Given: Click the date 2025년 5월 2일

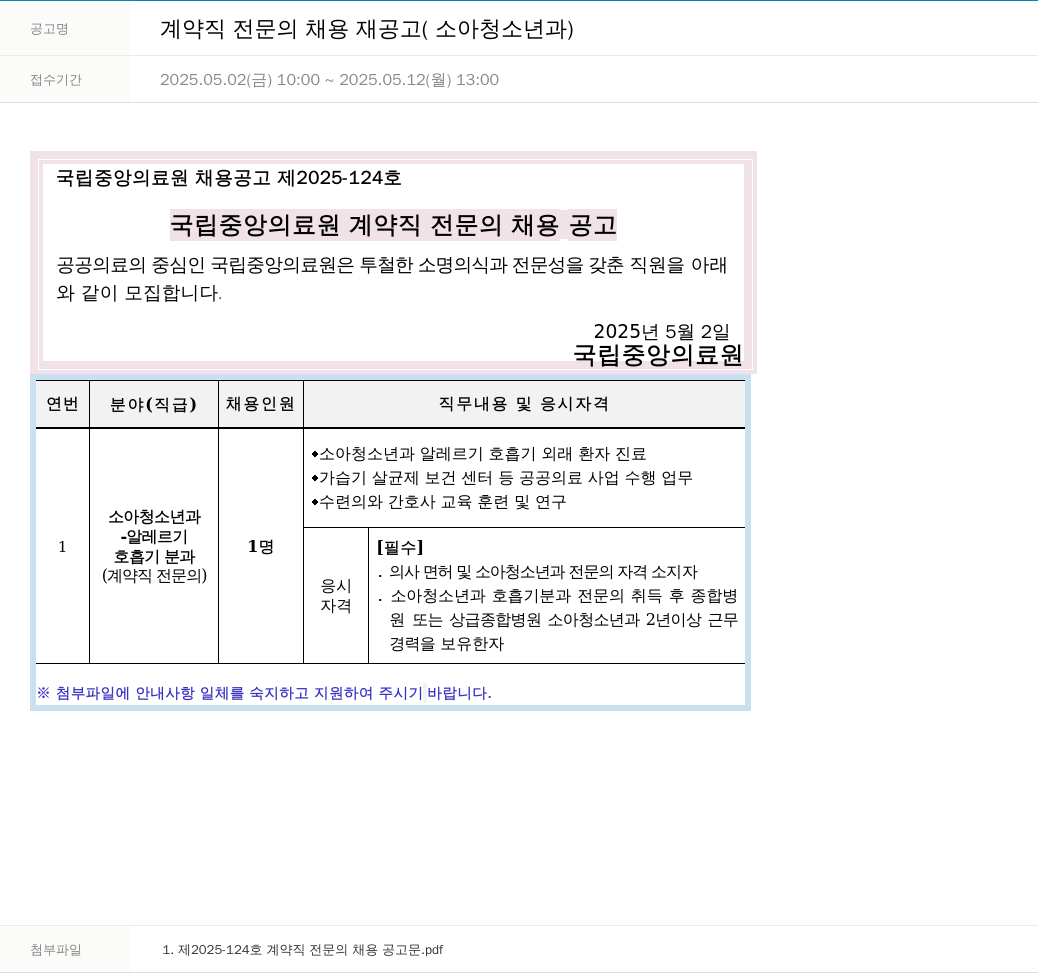Looking at the screenshot, I should tap(661, 331).
